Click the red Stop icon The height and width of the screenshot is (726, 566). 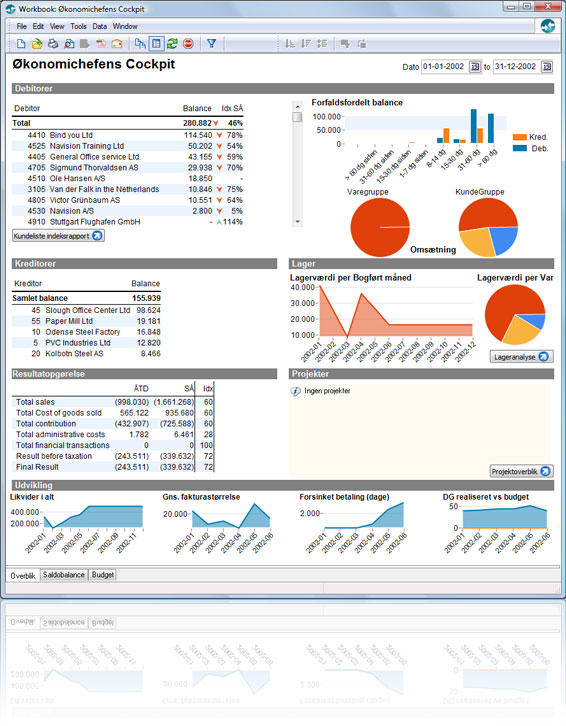(x=188, y=44)
